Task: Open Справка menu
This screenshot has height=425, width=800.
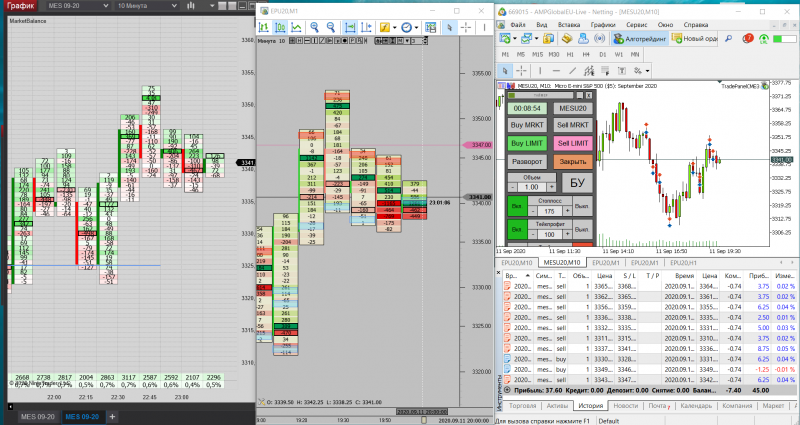Action: click(x=696, y=24)
